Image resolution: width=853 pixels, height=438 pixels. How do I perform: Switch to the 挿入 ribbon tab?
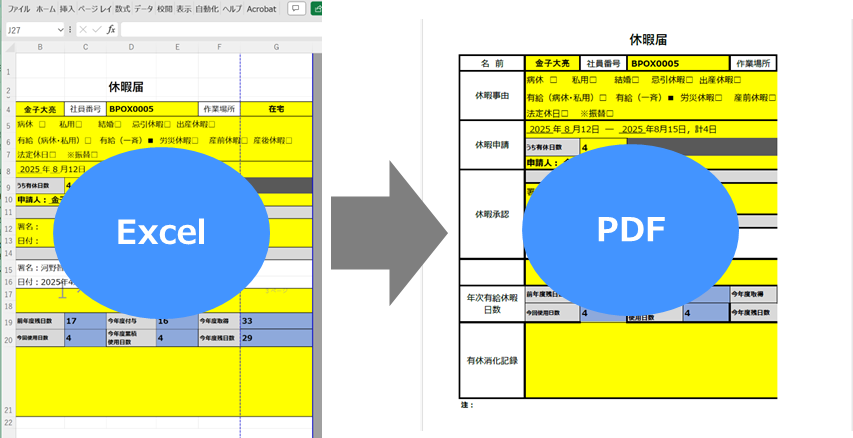(x=67, y=9)
